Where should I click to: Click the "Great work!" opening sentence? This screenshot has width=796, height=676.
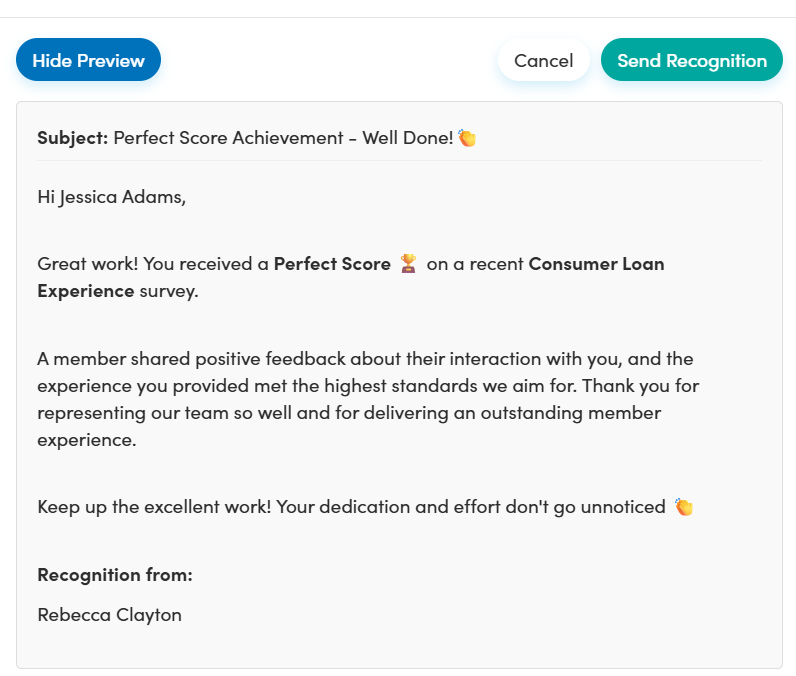tap(88, 264)
